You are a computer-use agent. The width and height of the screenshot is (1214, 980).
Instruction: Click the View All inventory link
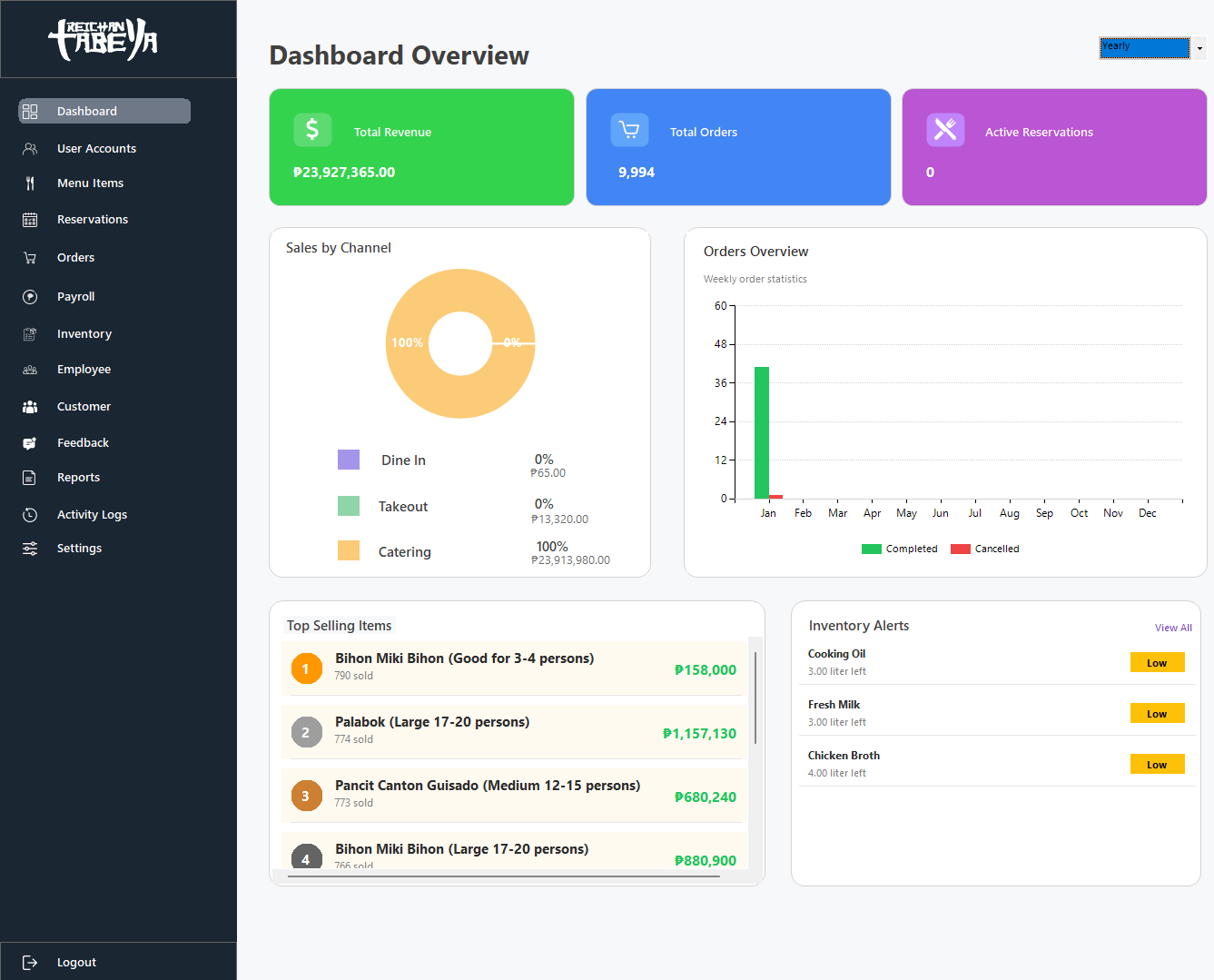pyautogui.click(x=1173, y=627)
